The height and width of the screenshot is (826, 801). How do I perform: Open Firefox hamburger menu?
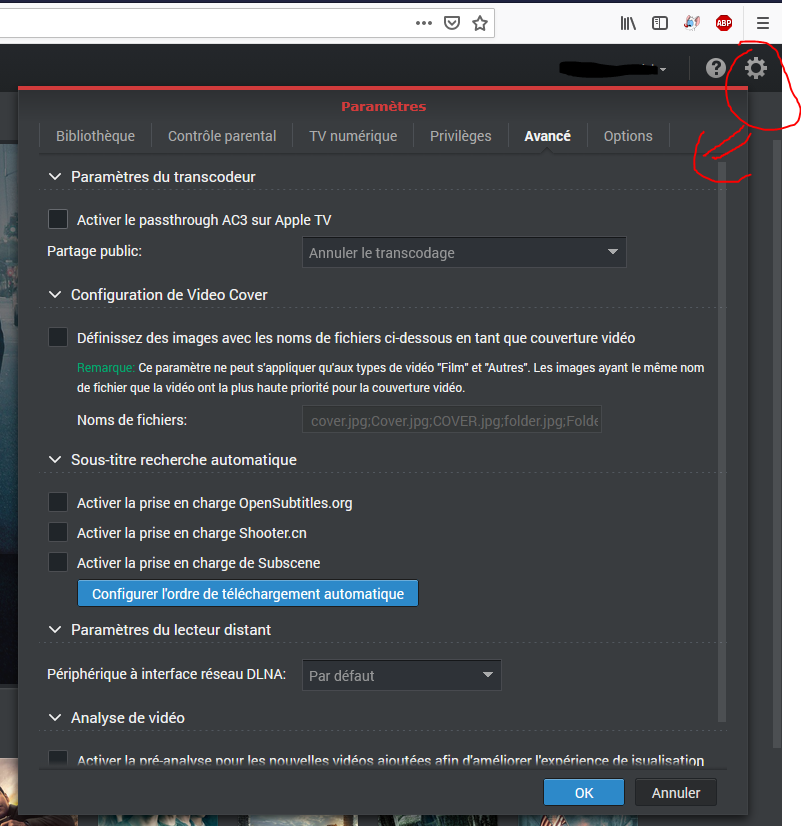763,23
